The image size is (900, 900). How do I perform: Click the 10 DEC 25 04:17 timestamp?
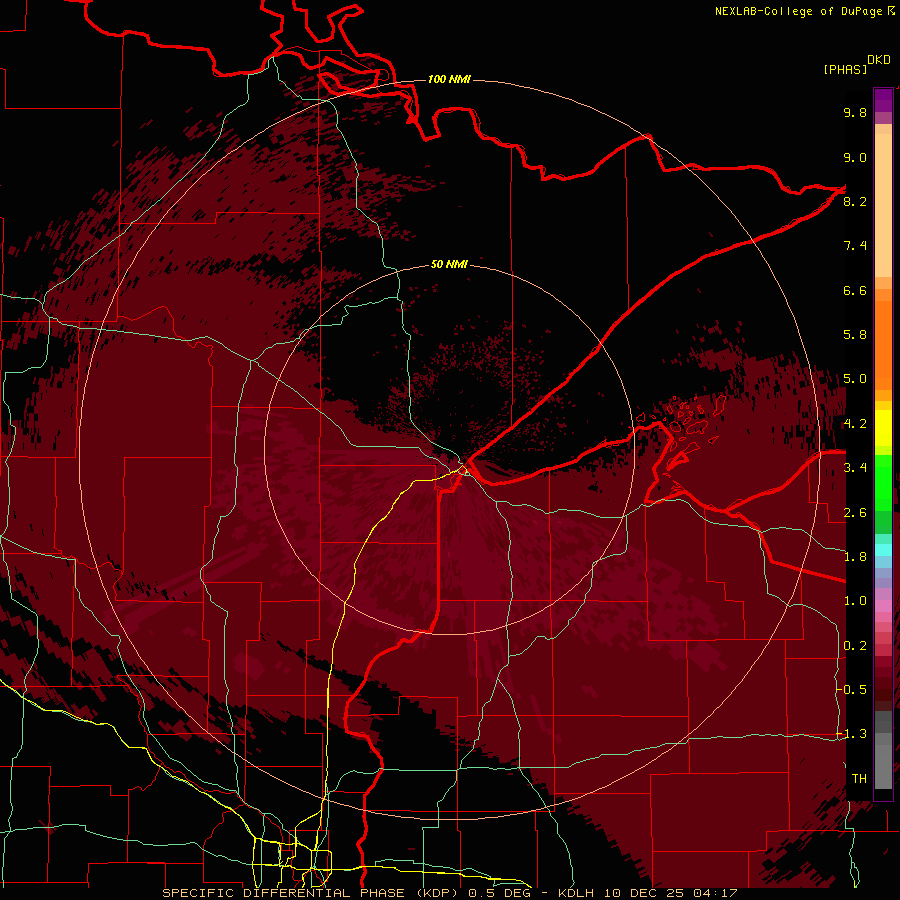click(x=670, y=893)
